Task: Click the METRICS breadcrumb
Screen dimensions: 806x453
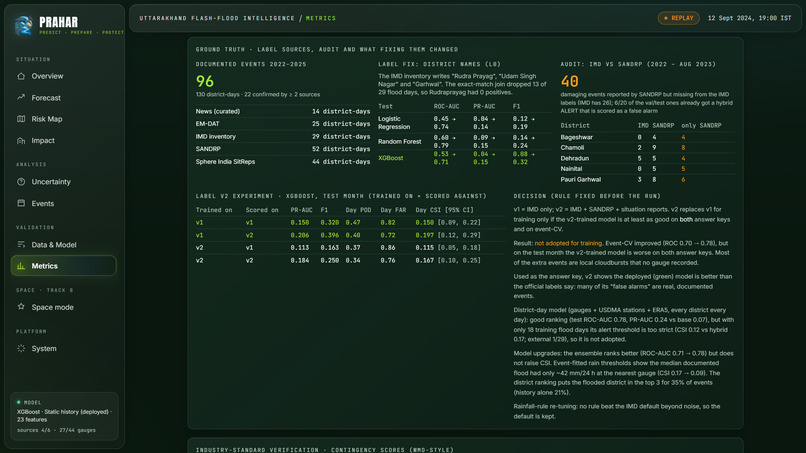Action: point(321,18)
